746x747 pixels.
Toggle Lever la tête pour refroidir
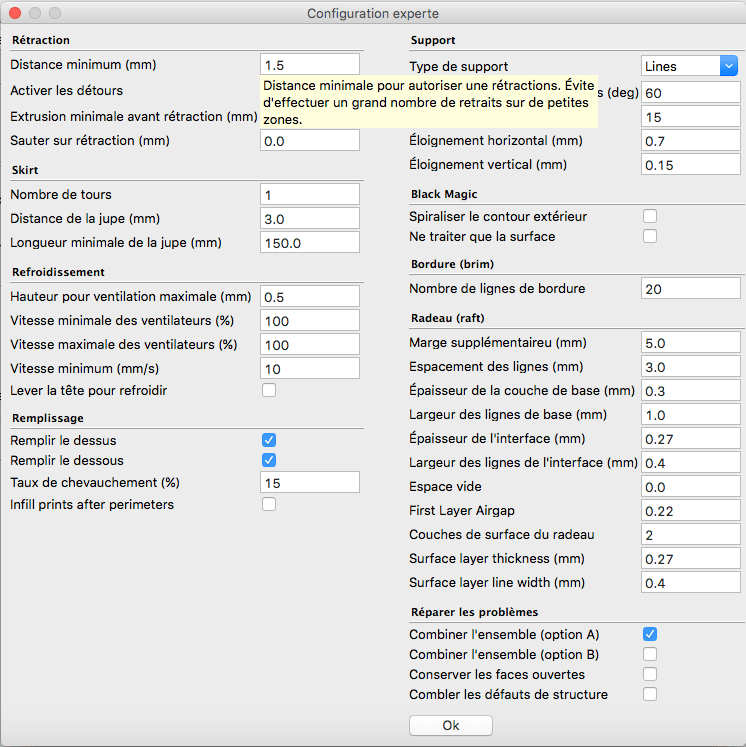[269, 390]
